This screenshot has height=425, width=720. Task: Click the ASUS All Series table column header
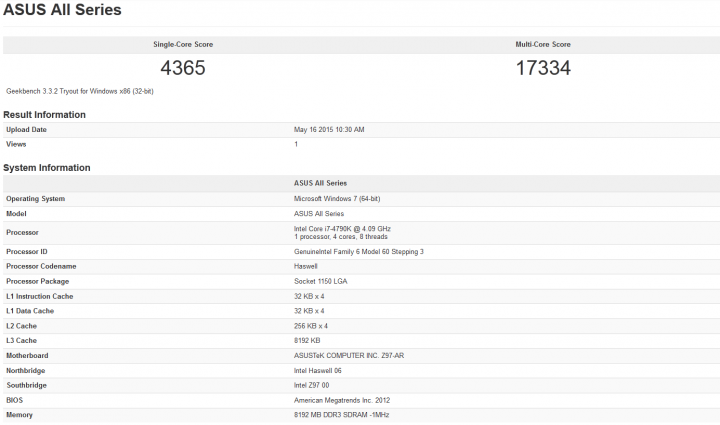321,183
